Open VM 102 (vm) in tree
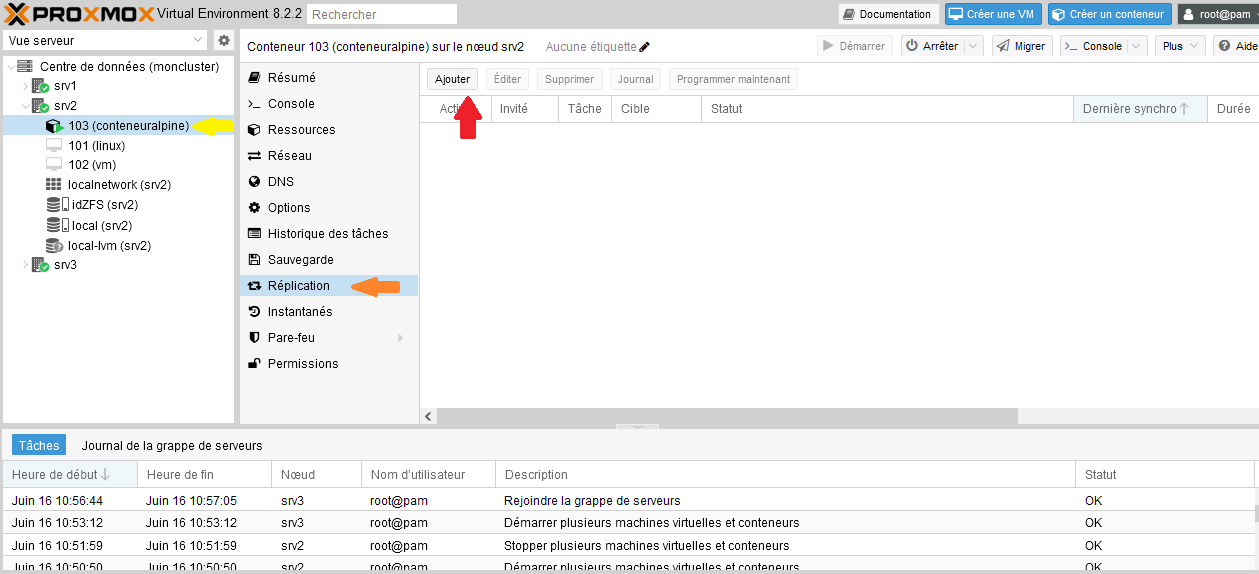Screen dimensions: 1259x574 point(92,165)
